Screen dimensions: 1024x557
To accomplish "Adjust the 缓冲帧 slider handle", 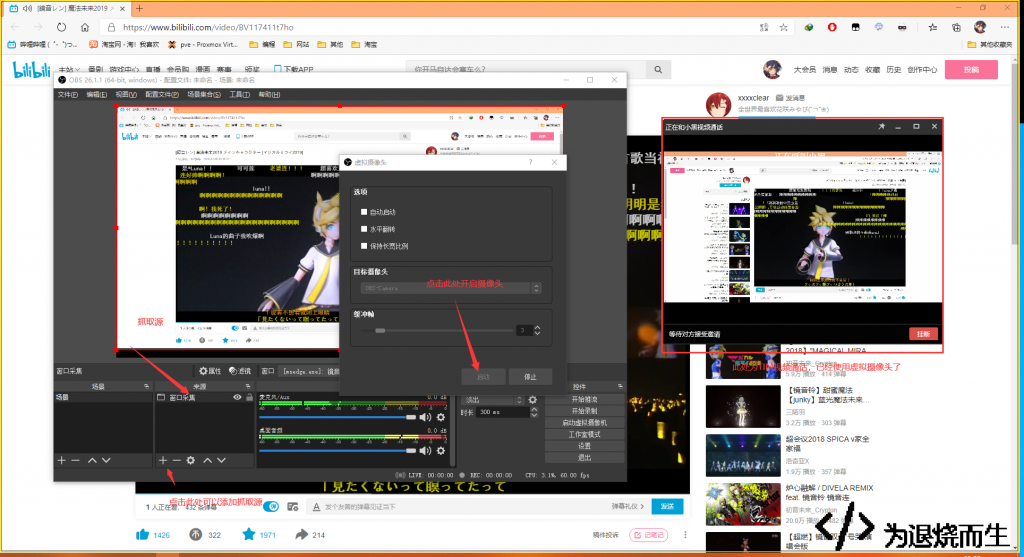I will 380,330.
